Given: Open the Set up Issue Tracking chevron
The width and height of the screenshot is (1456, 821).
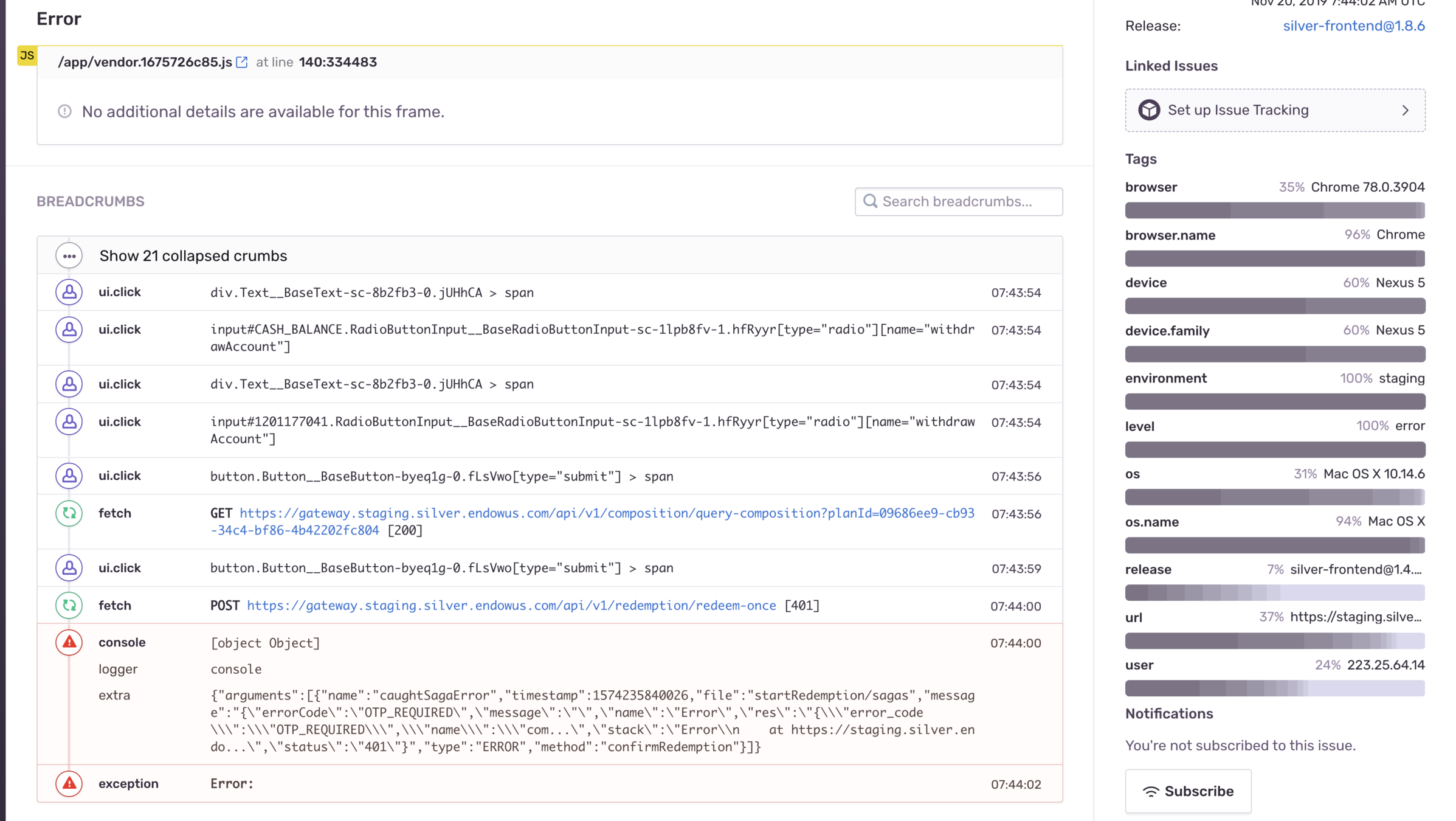Looking at the screenshot, I should [x=1405, y=110].
